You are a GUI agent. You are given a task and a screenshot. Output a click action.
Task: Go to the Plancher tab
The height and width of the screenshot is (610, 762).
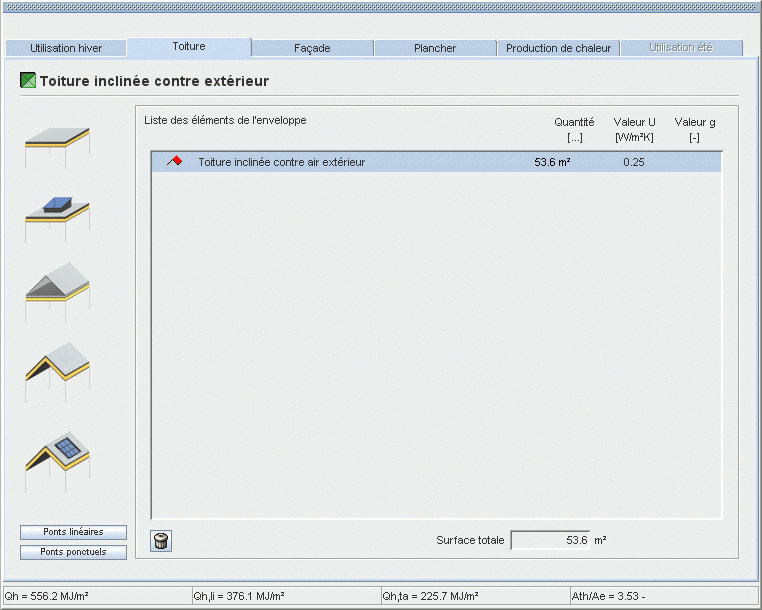pyautogui.click(x=435, y=48)
